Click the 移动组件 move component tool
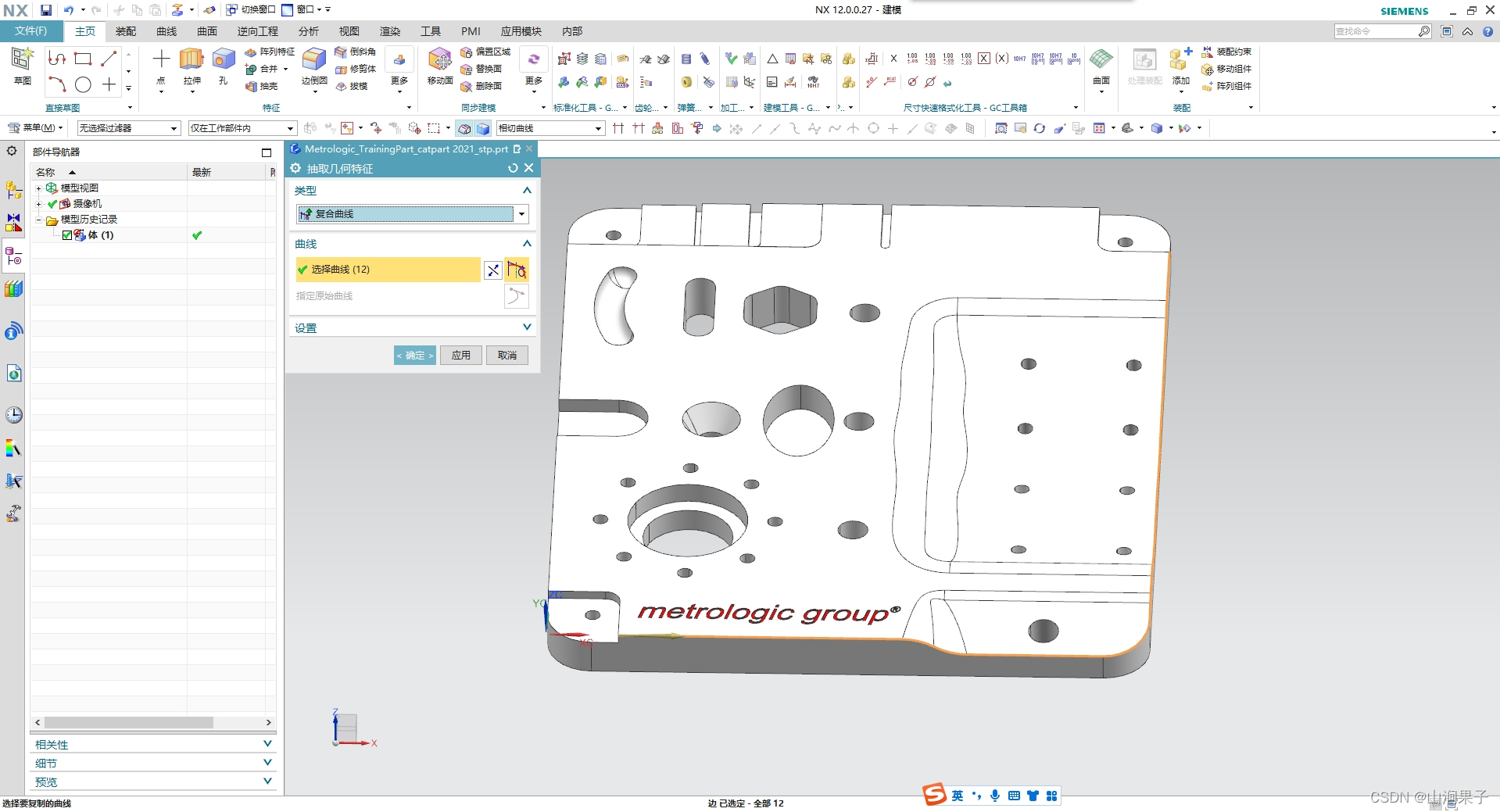 pos(1226,69)
